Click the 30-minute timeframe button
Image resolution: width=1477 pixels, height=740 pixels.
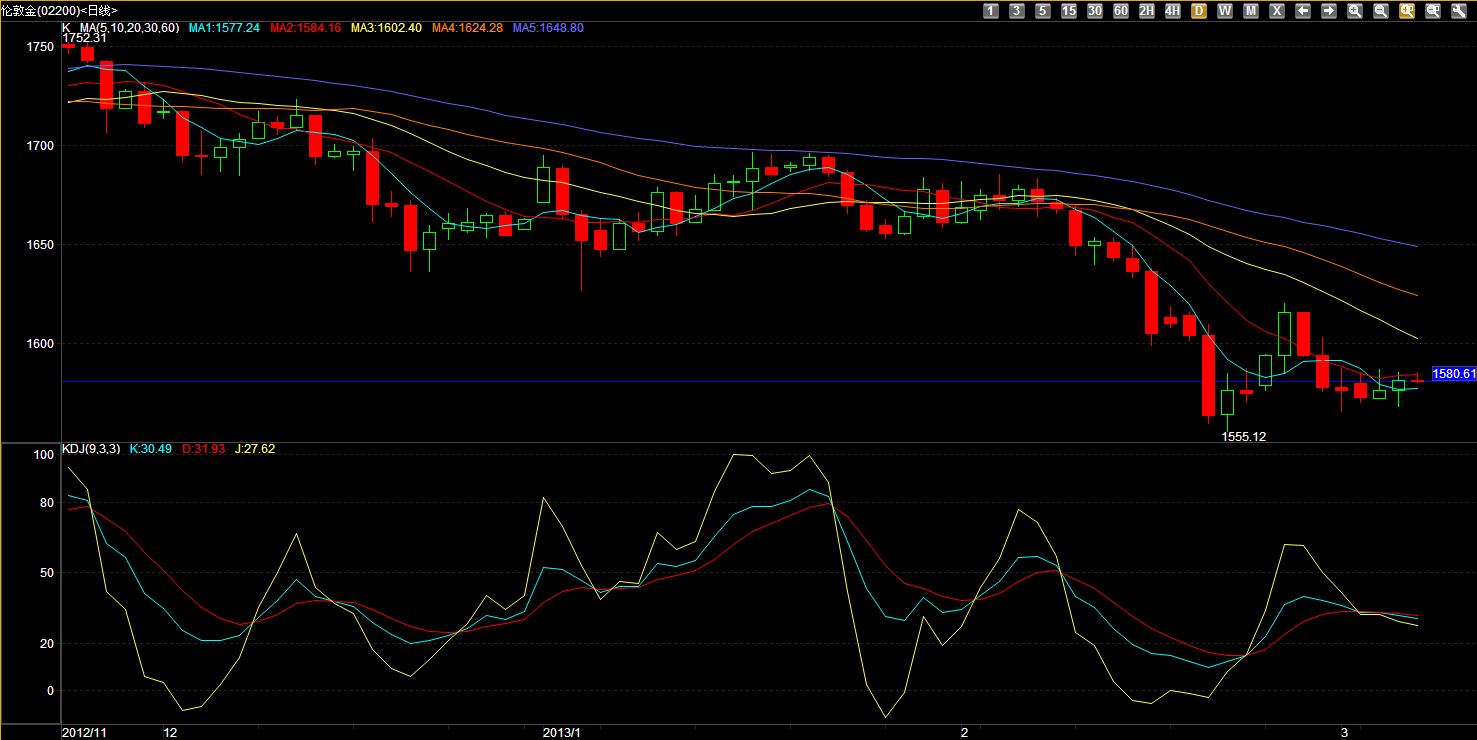[x=1095, y=11]
